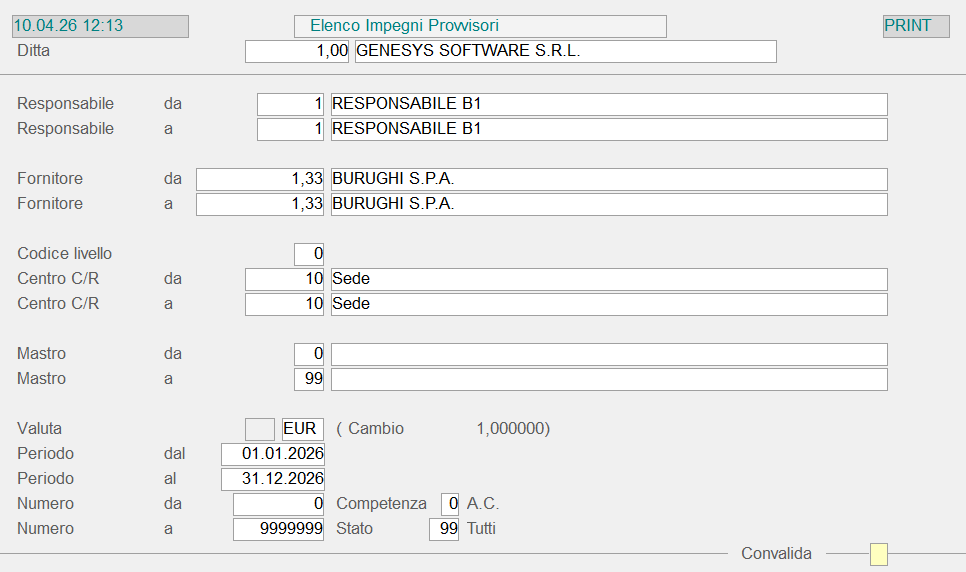This screenshot has height=572, width=966.
Task: Click the empty gray Valuta box
Action: pos(260,429)
